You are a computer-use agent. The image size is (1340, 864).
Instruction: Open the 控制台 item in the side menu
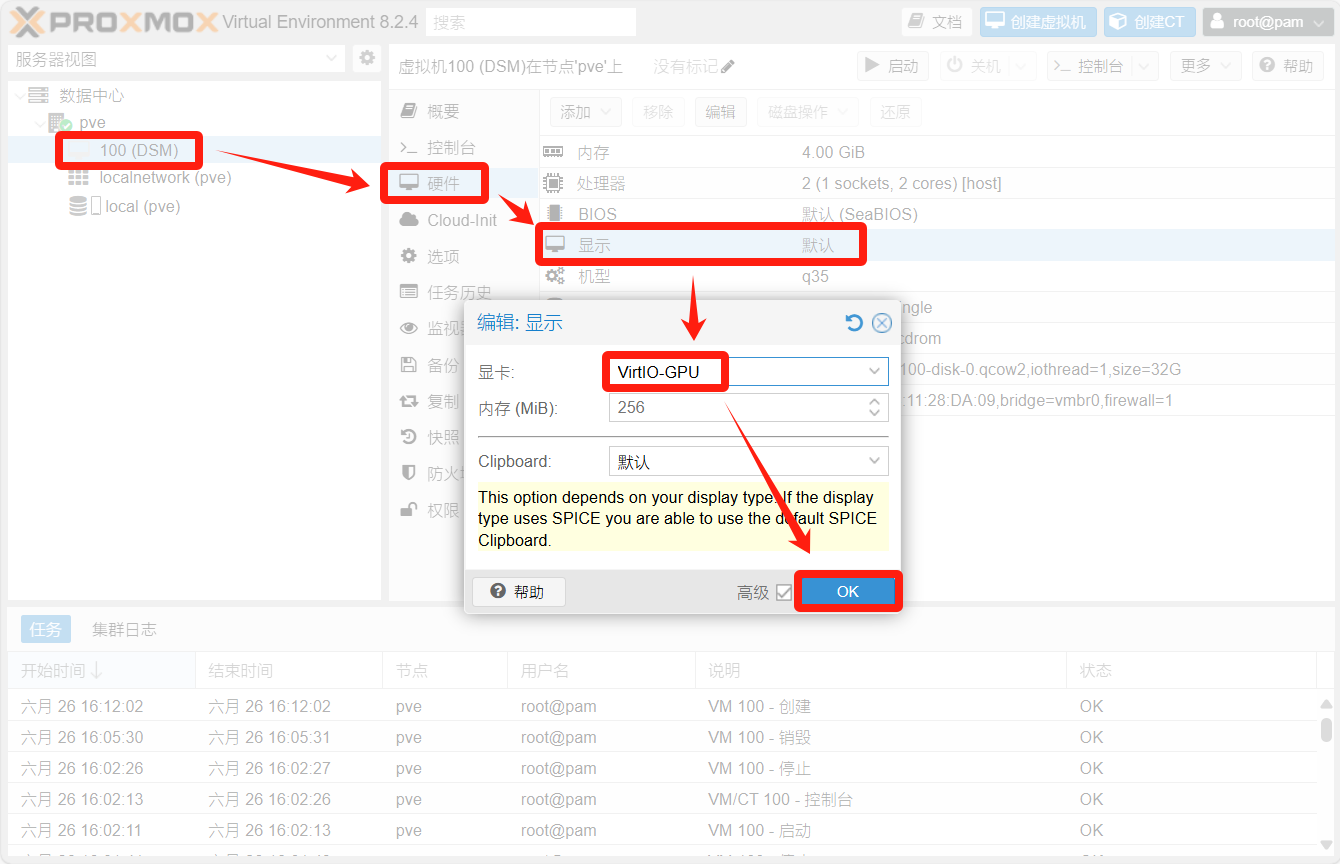tap(450, 147)
